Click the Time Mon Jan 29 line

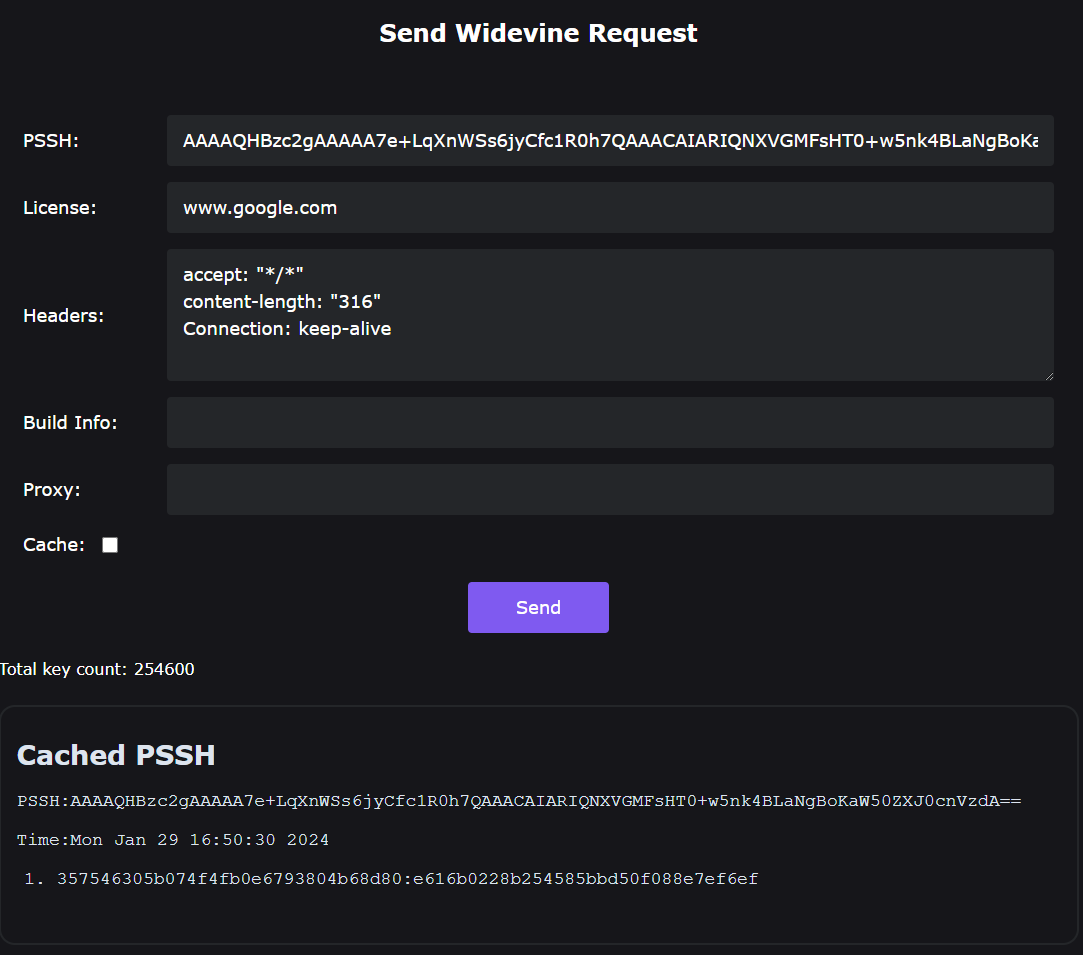pyautogui.click(x=173, y=840)
